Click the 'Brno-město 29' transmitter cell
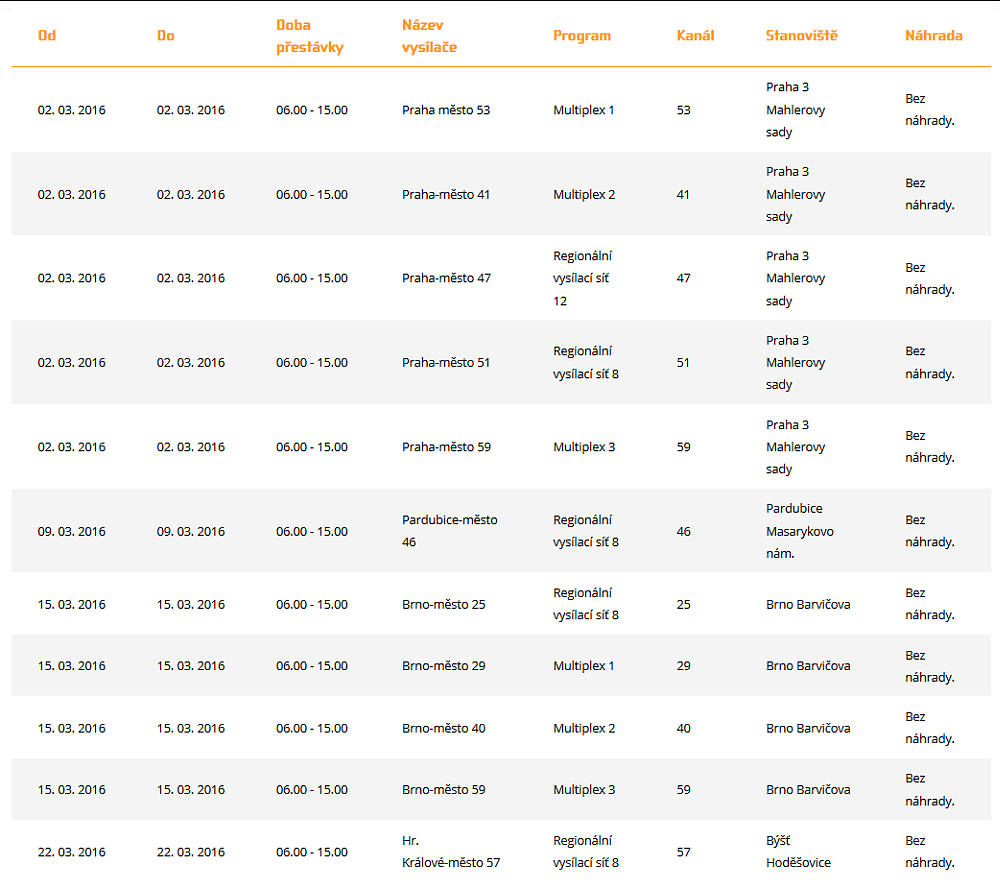The image size is (1000, 889). [444, 666]
